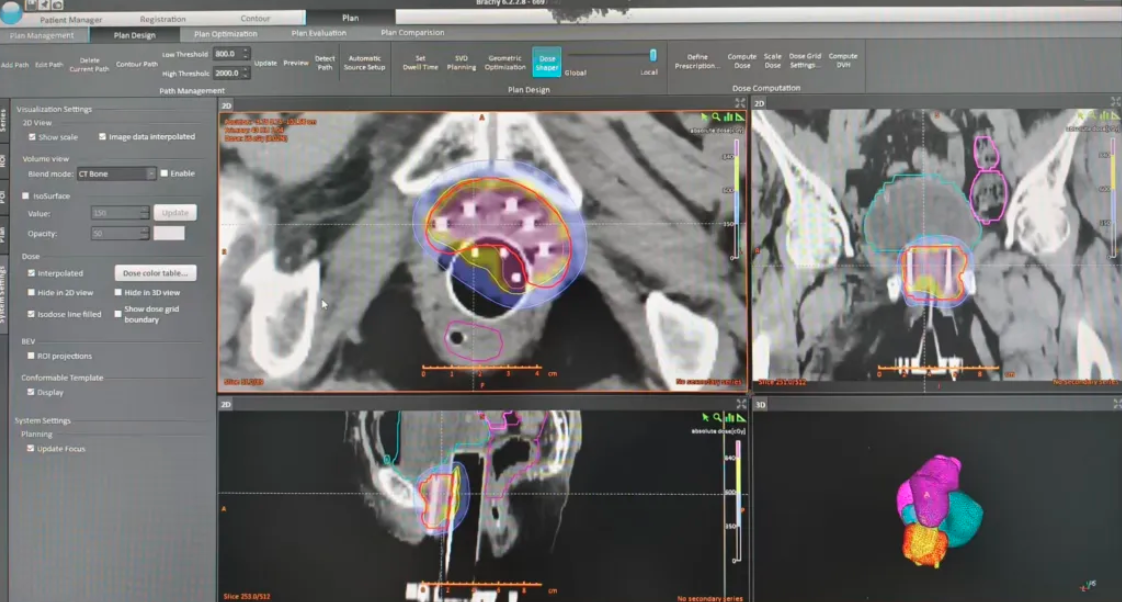Click the absolute dose color scale in axial view

pos(735,199)
